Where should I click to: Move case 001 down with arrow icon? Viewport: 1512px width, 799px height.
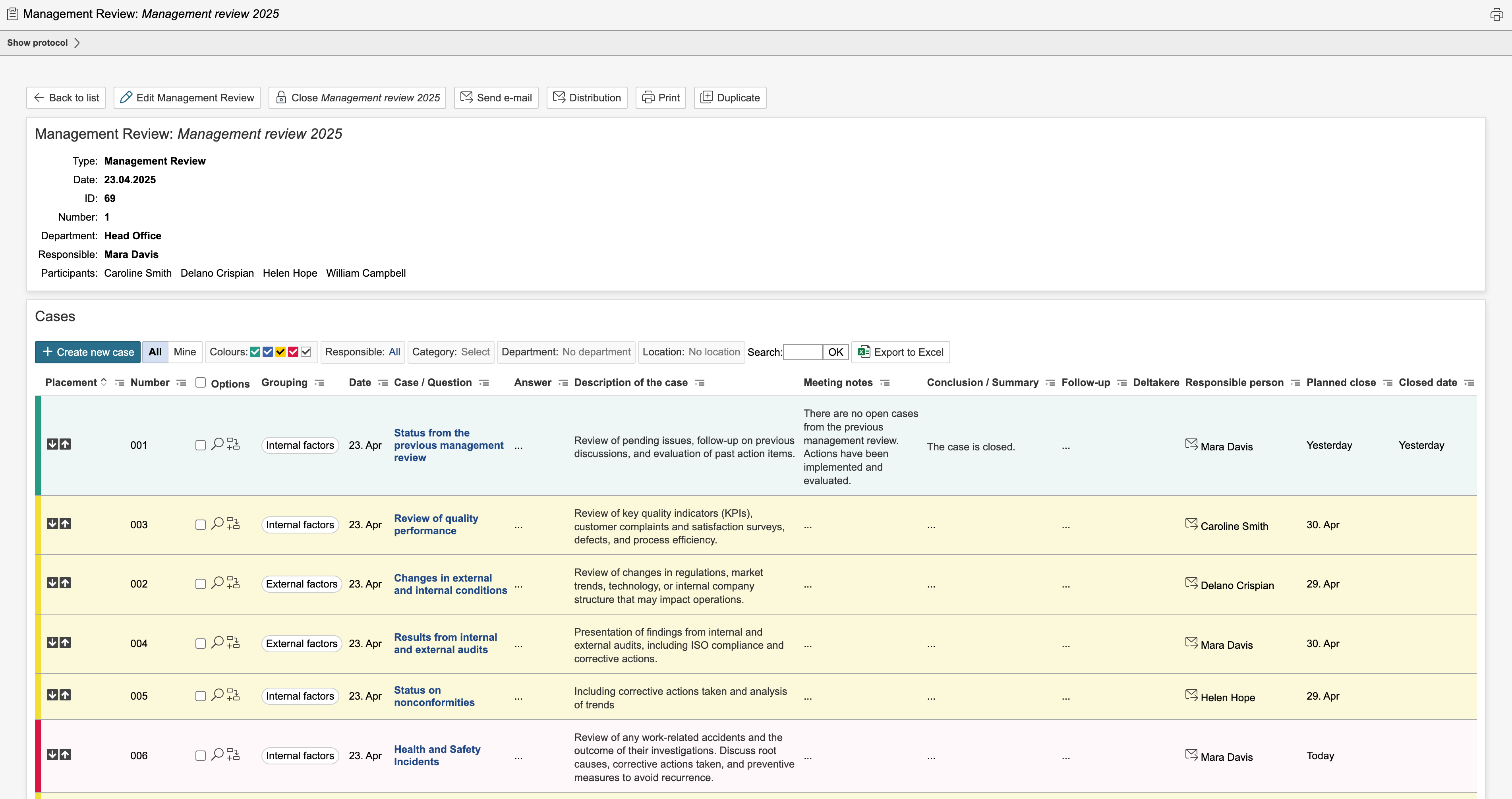[x=52, y=444]
